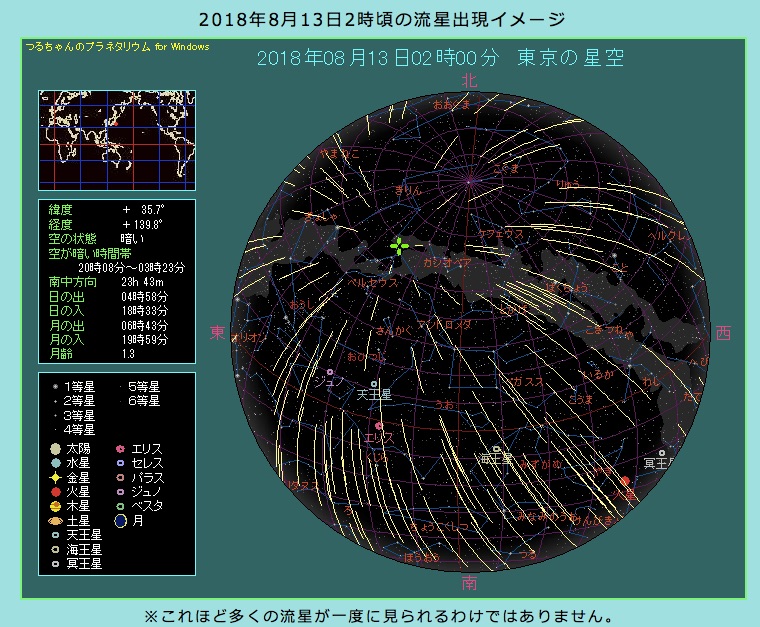The width and height of the screenshot is (760, 627).
Task: Click the Pluto (冥王星) legend icon
Action: click(x=56, y=564)
